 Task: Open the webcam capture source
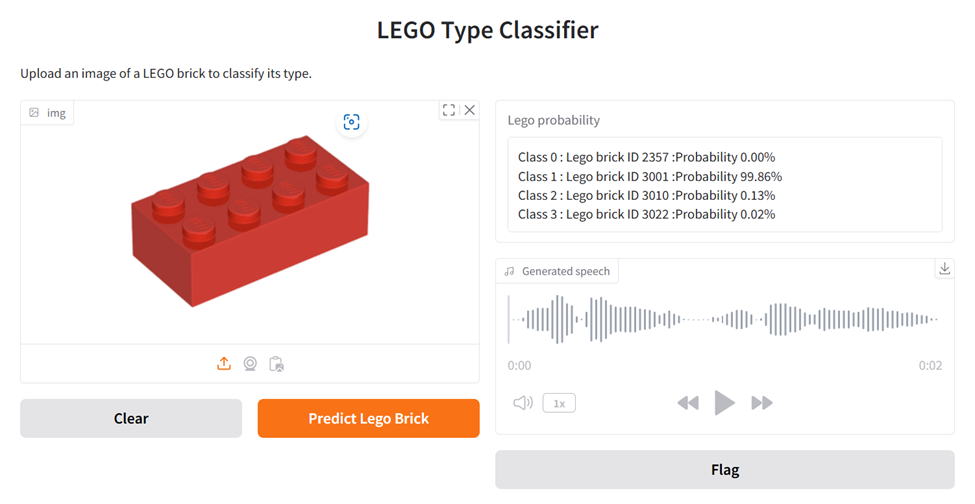pyautogui.click(x=250, y=364)
